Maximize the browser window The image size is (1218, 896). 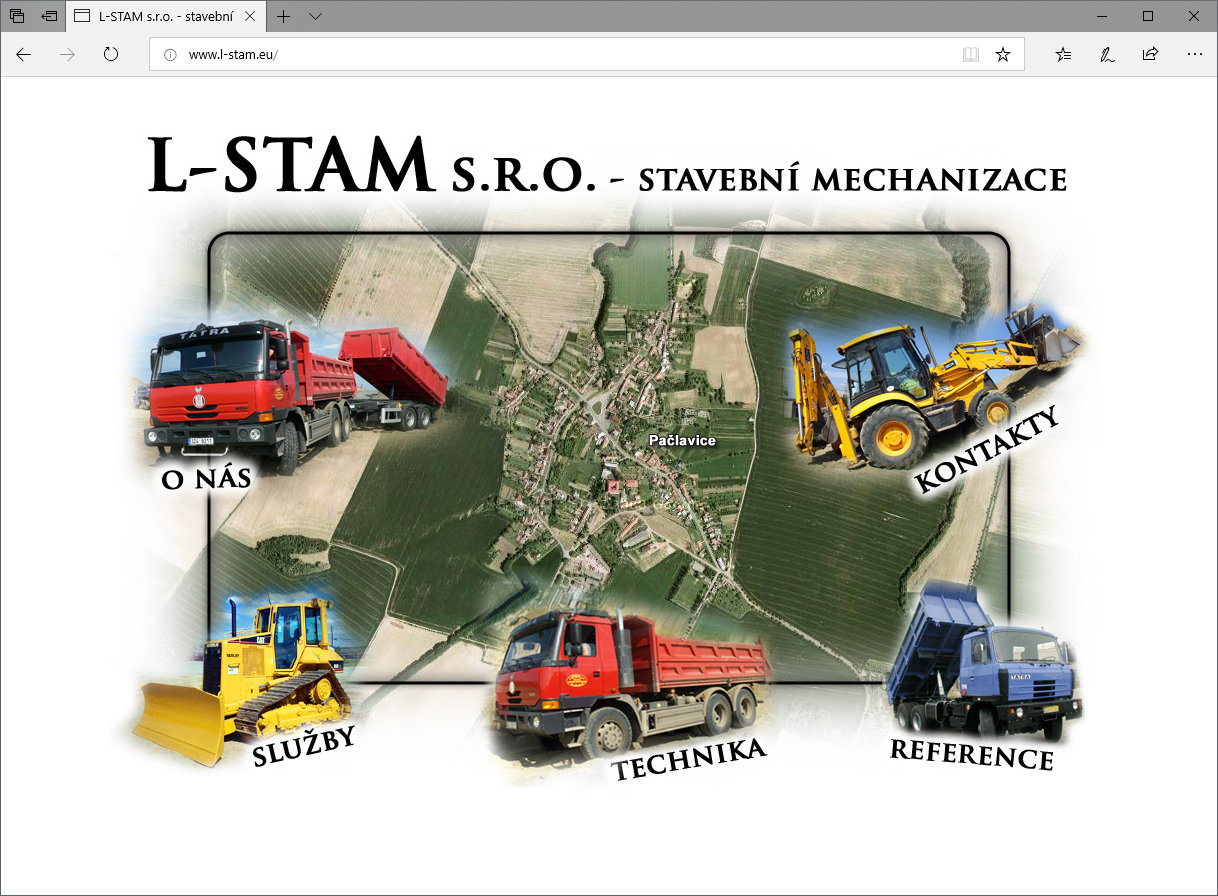tap(1147, 16)
